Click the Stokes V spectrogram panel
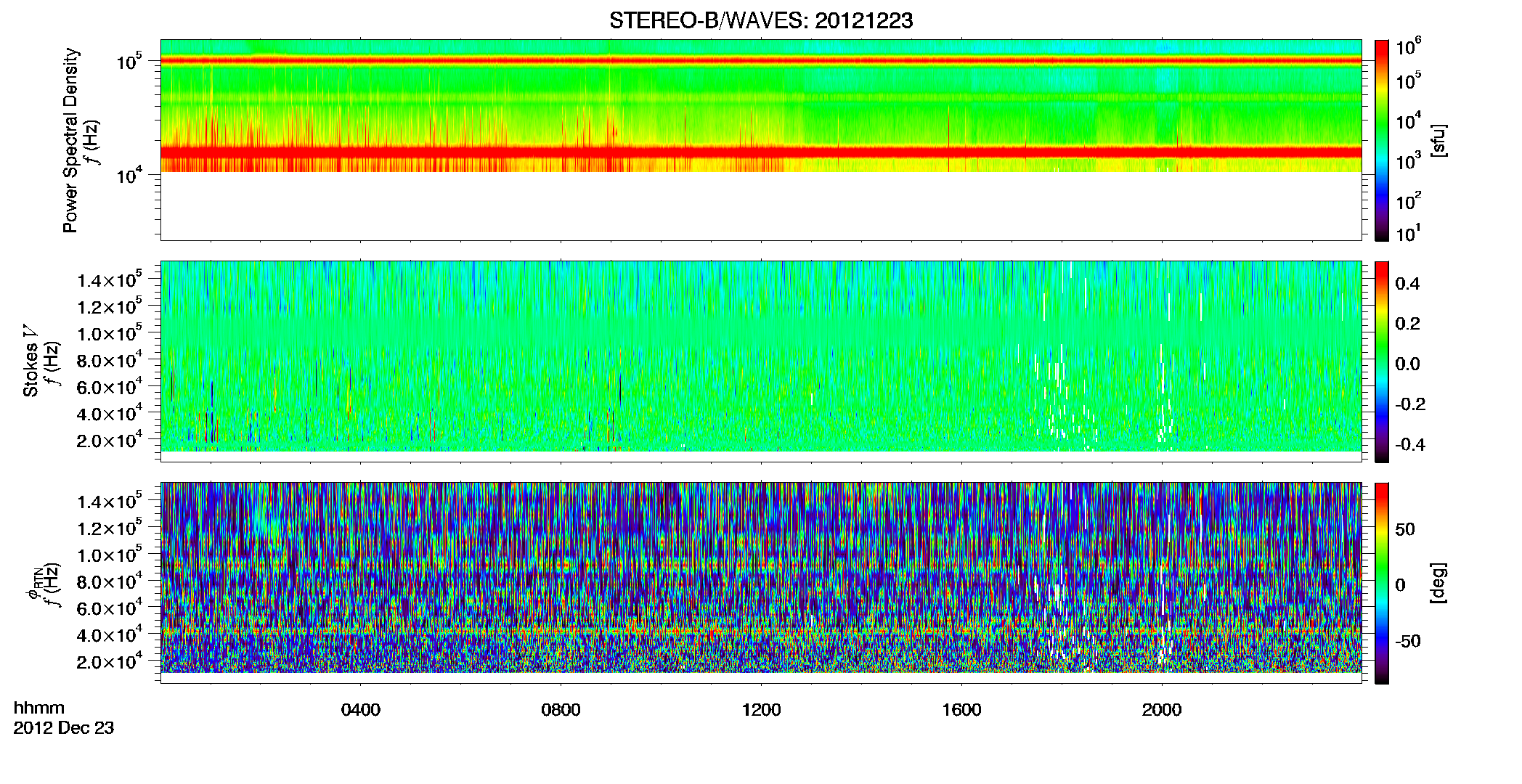Image resolution: width=1522 pixels, height=784 pixels. 761,362
